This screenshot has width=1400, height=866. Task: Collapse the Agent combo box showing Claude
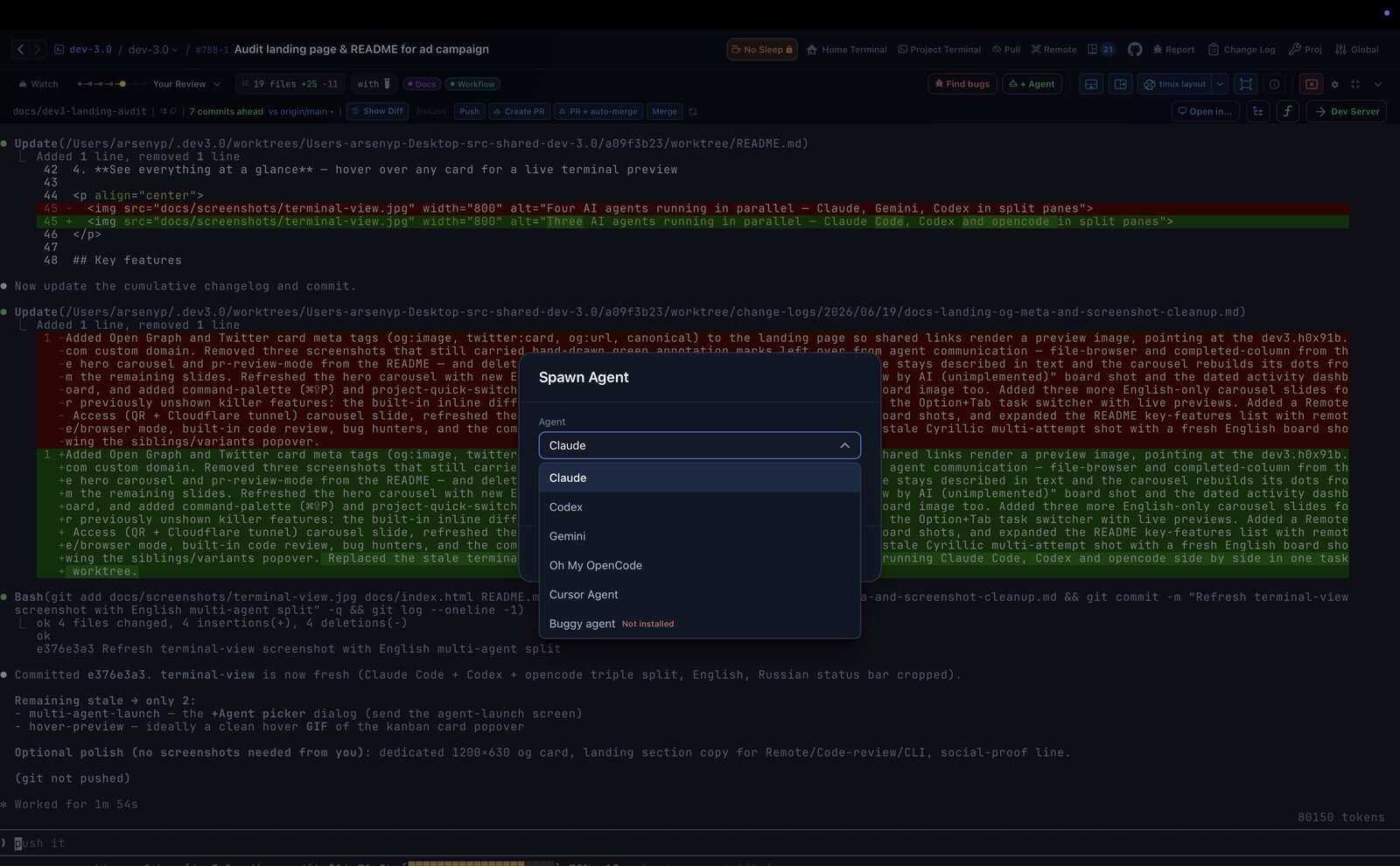pyautogui.click(x=699, y=445)
